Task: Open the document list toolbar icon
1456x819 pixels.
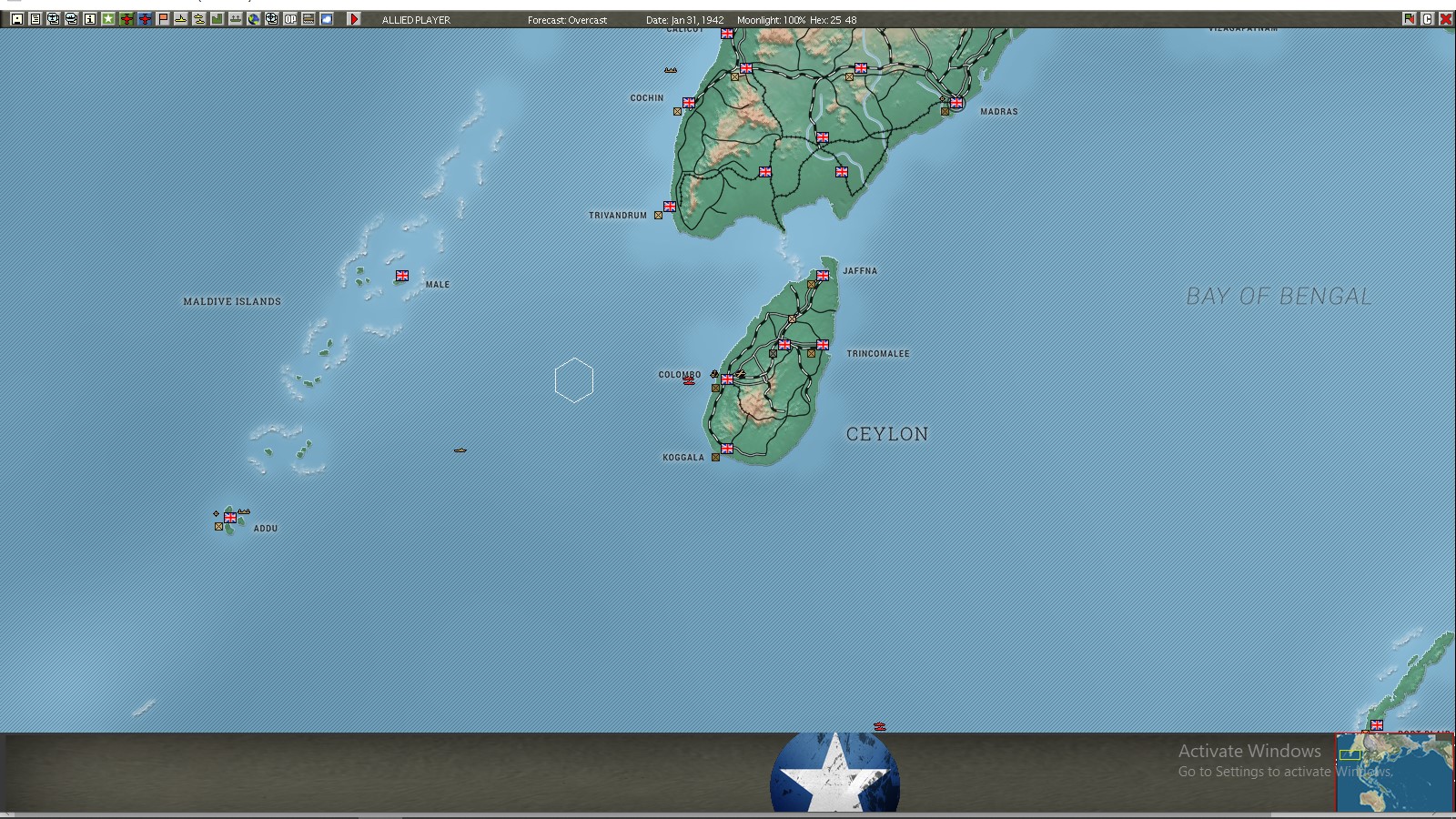Action: [x=35, y=19]
